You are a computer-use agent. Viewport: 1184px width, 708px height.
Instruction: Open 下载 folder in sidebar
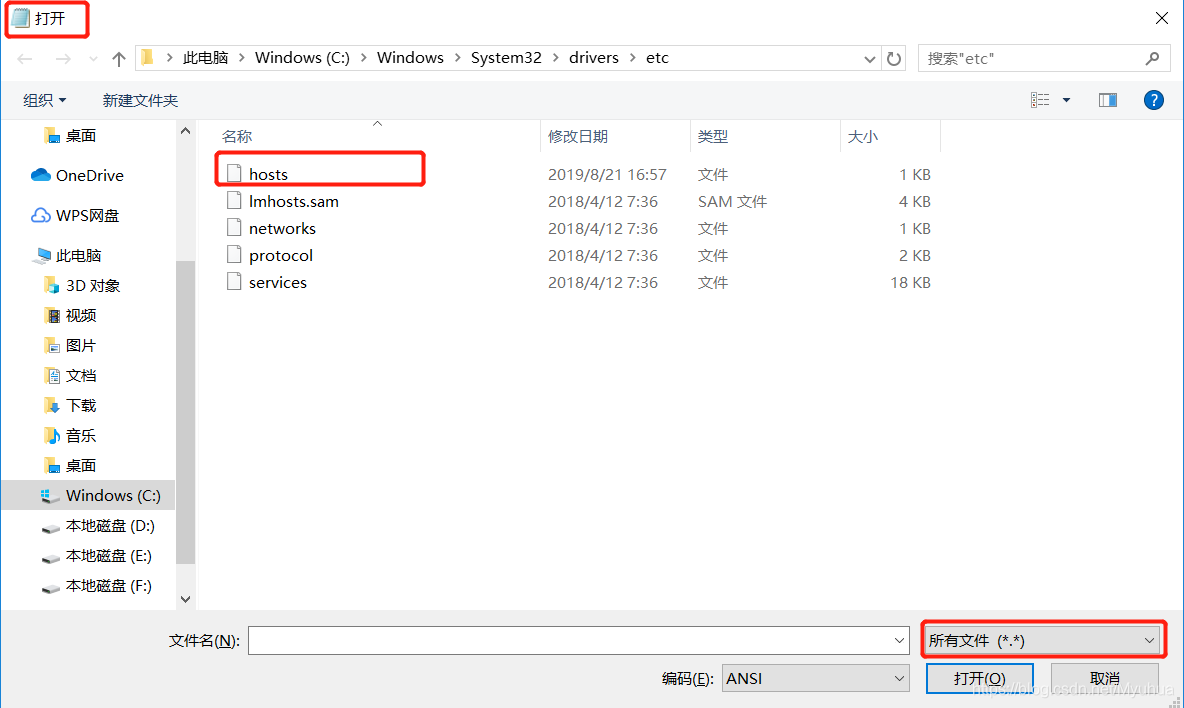coord(80,405)
